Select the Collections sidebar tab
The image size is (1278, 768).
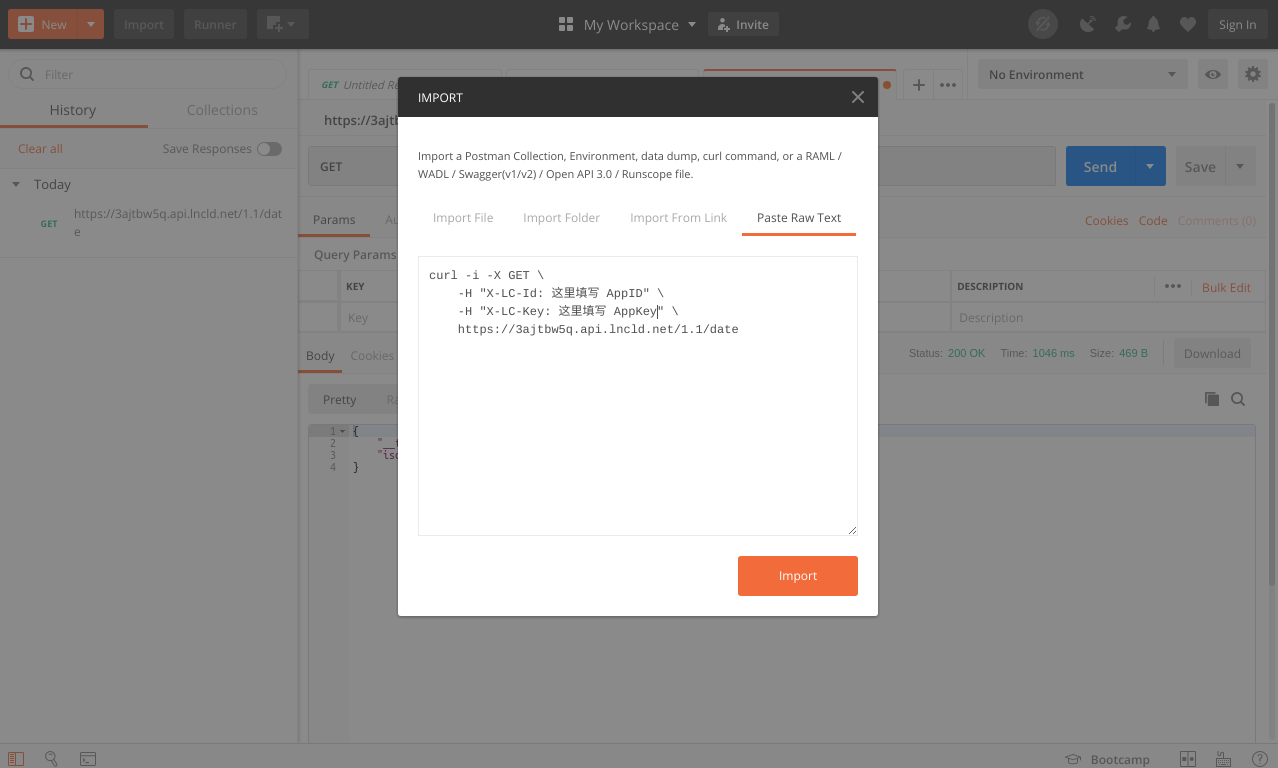(222, 110)
